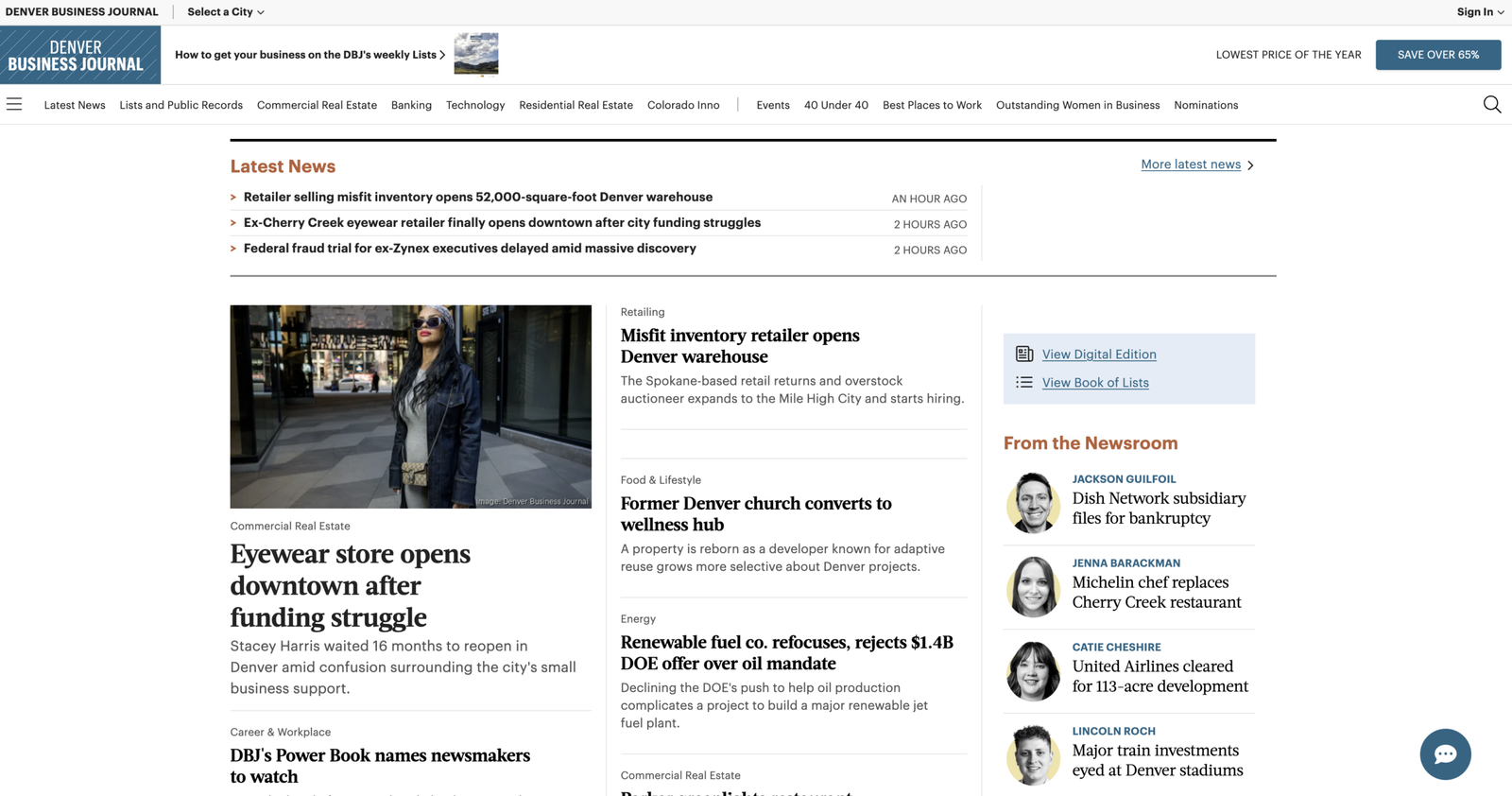Click author name Jackson Guilfoil
Image resolution: width=1512 pixels, height=796 pixels.
(1124, 479)
